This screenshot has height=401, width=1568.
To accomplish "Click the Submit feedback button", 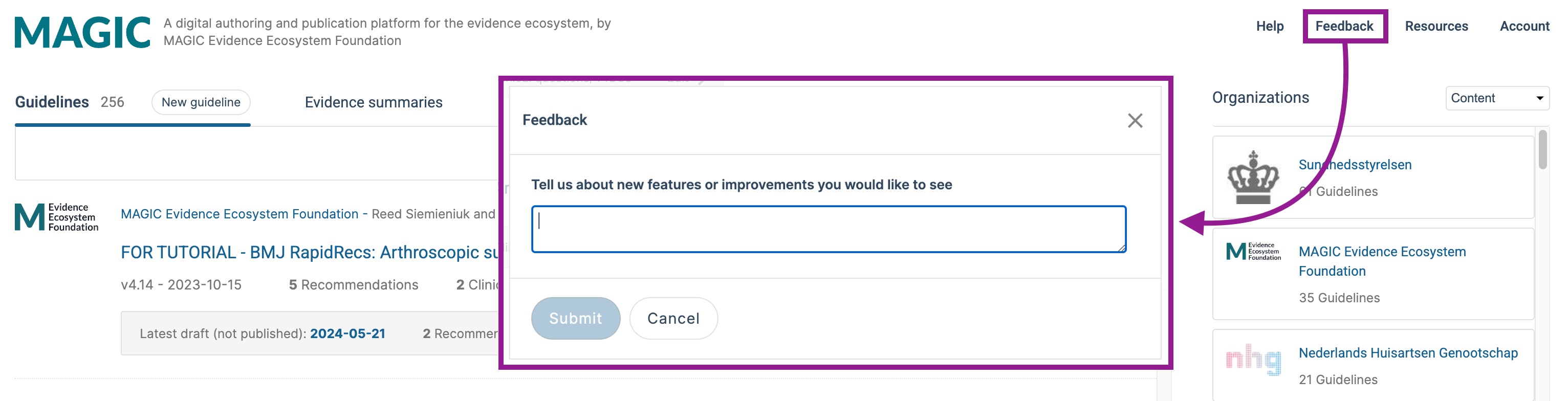I will pos(575,318).
